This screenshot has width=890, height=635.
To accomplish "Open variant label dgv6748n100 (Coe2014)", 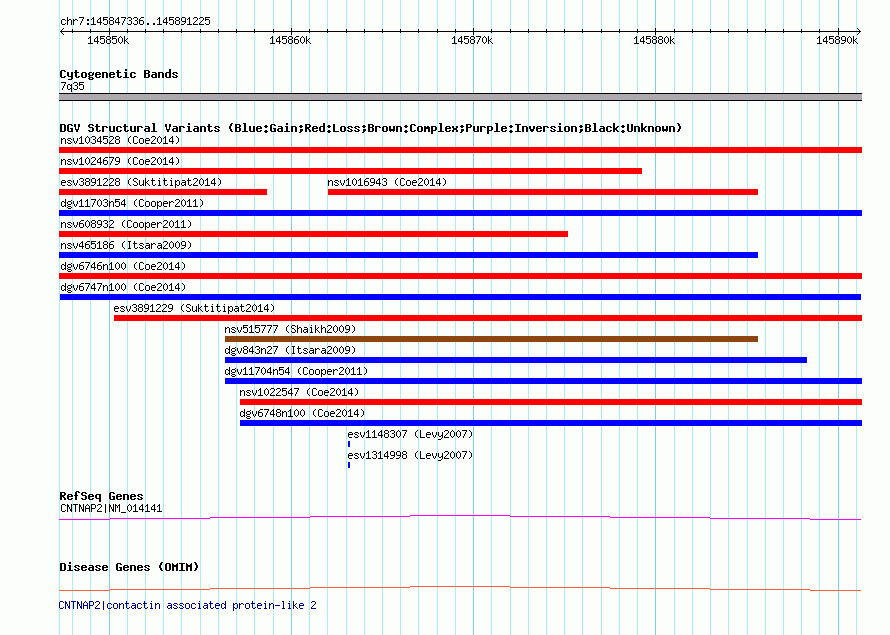I will tap(302, 413).
